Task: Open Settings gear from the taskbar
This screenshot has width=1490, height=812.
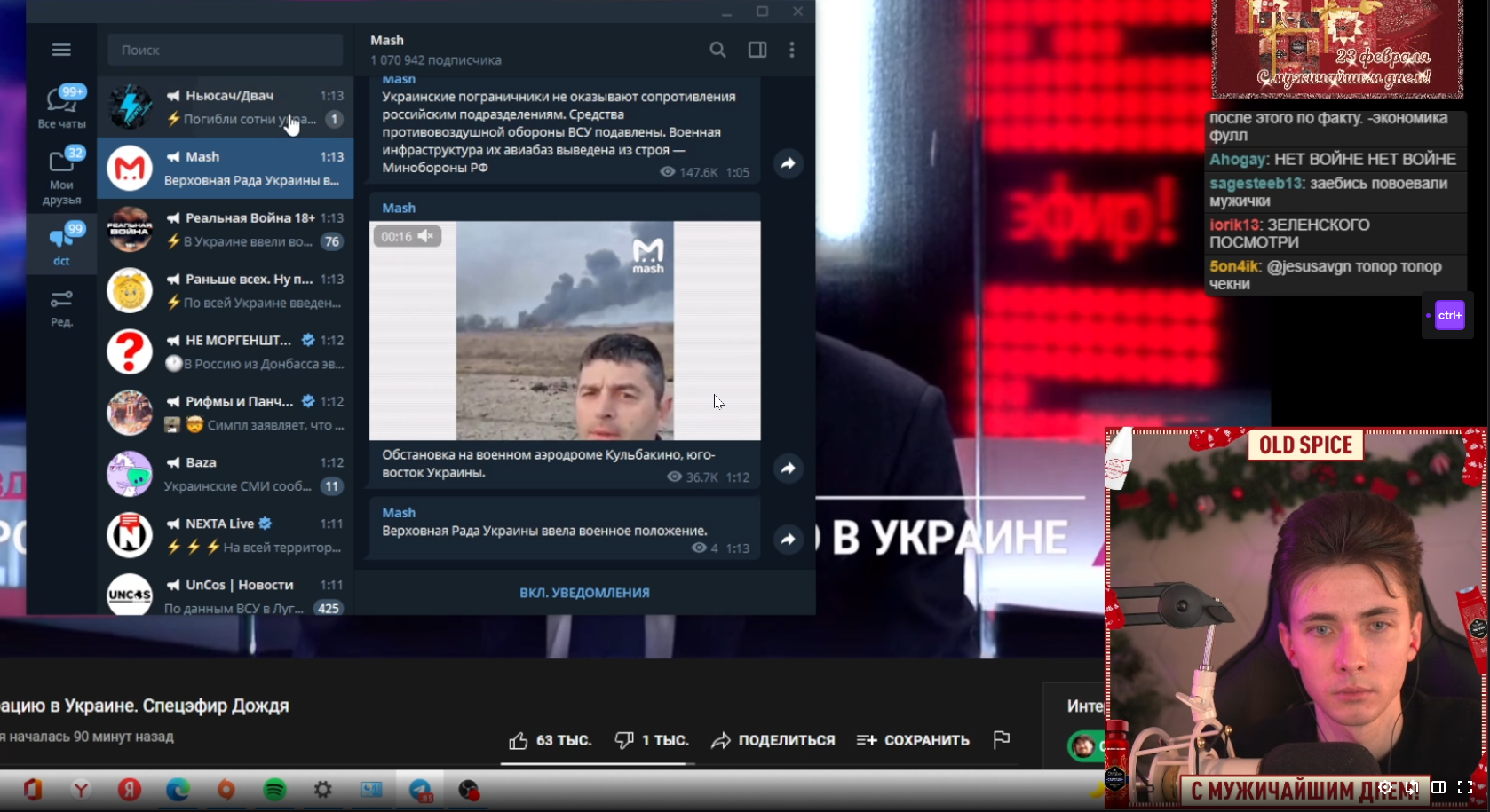Action: pyautogui.click(x=323, y=789)
